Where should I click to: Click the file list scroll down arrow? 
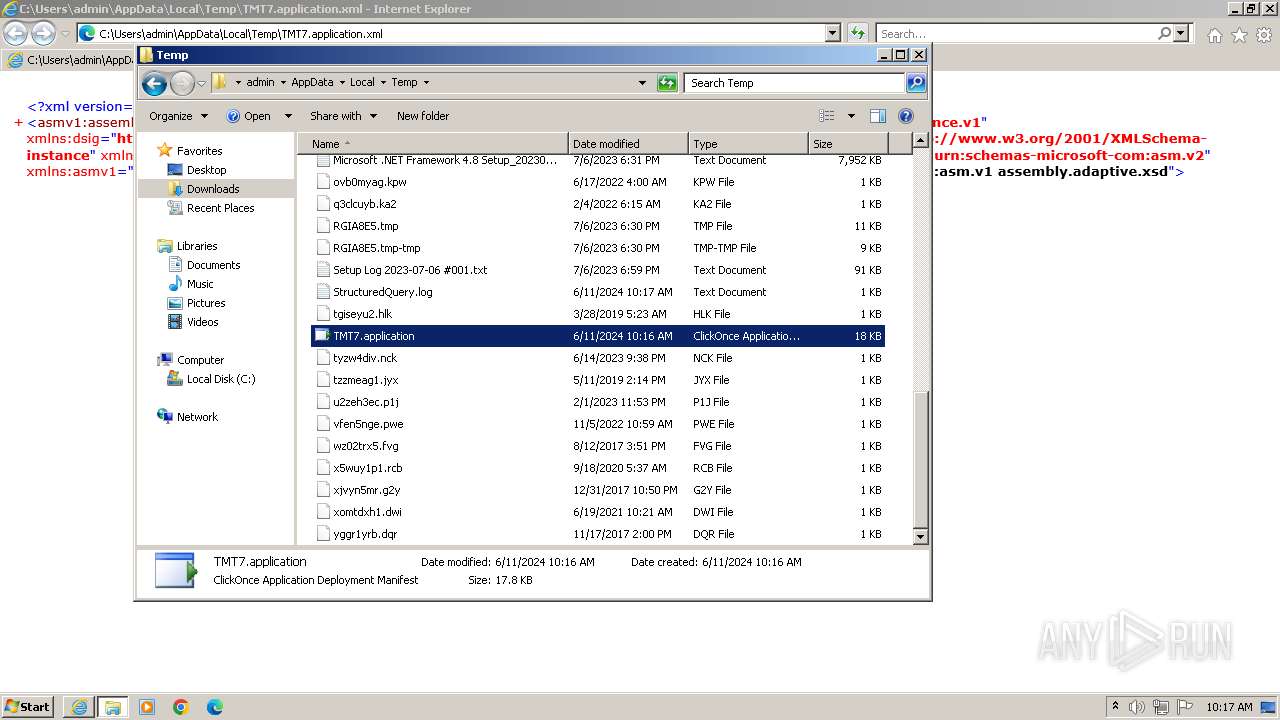921,537
